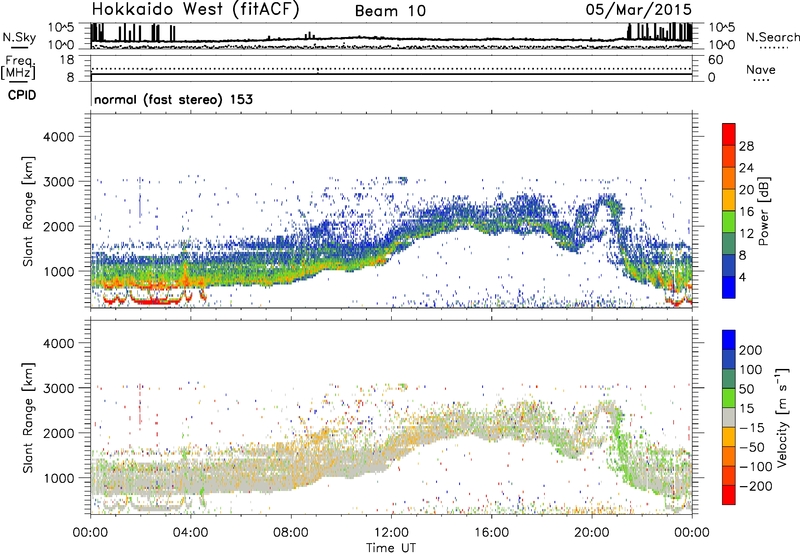Click the blue bottom of the power colorbar
The width and height of the screenshot is (800, 554).
pyautogui.click(x=729, y=287)
